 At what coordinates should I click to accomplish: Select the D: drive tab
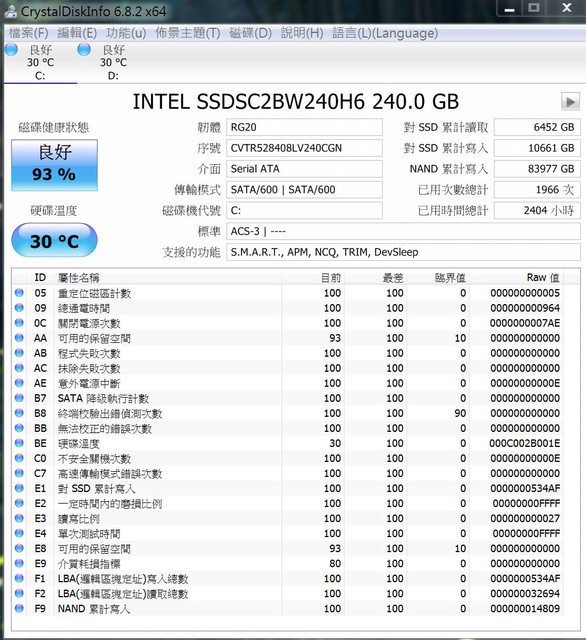(x=113, y=62)
